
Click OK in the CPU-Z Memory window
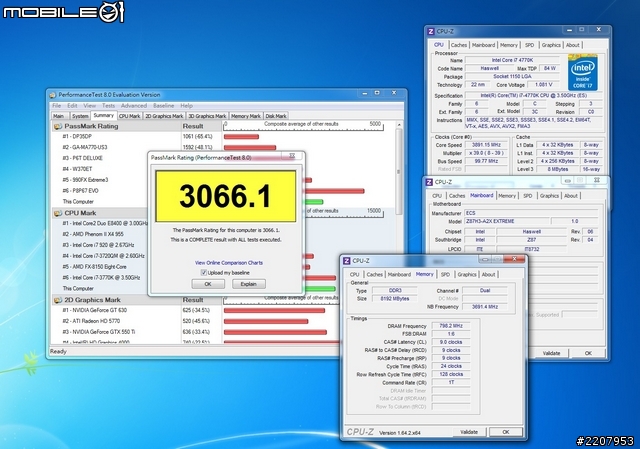pos(506,432)
